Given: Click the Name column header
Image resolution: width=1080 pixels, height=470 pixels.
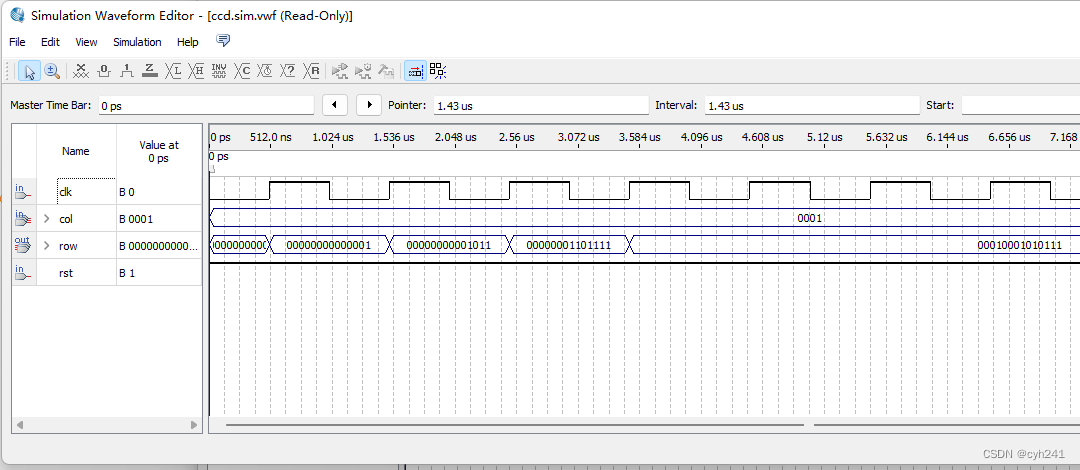Looking at the screenshot, I should [76, 151].
